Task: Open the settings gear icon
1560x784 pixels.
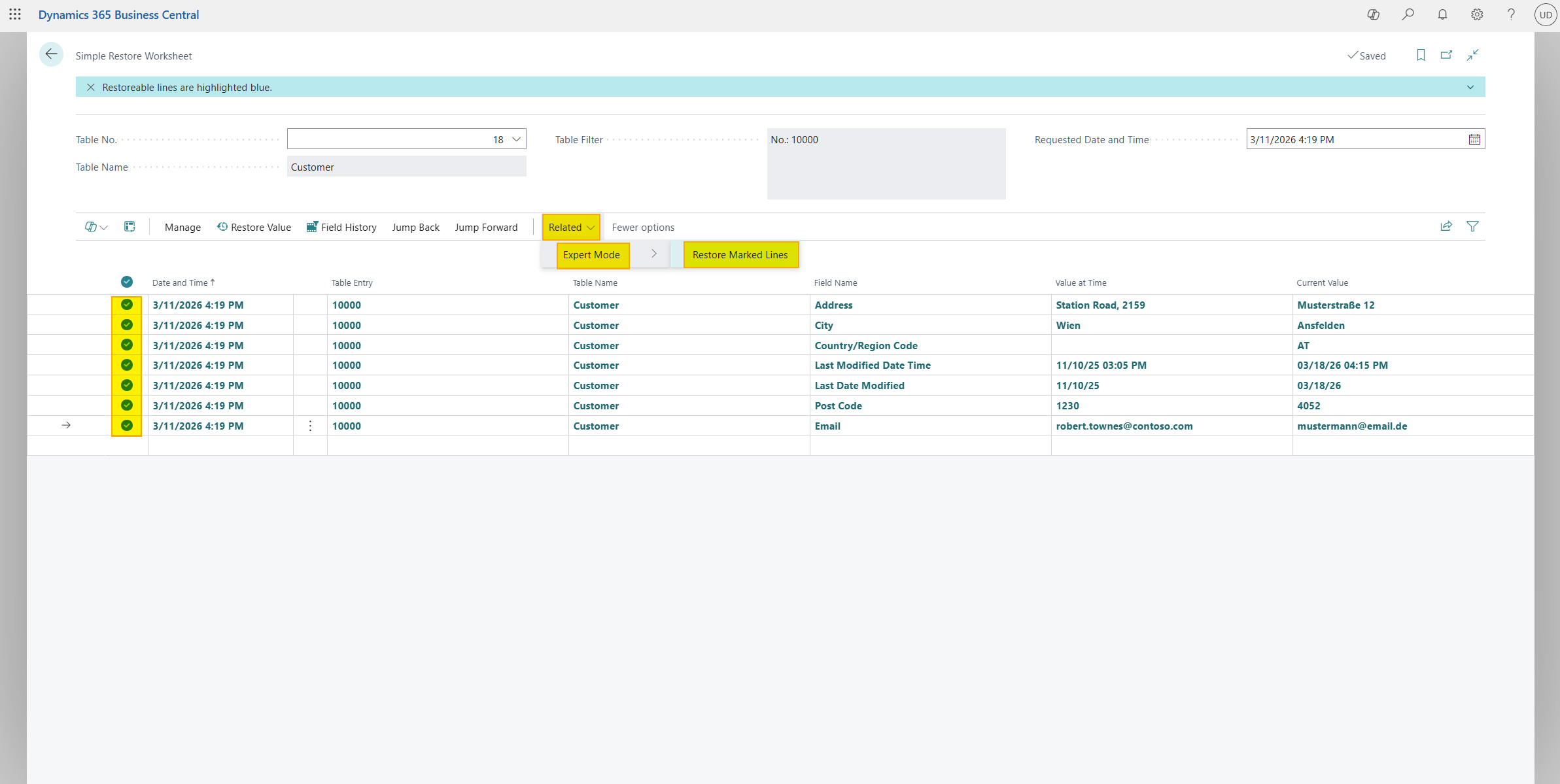Action: tap(1477, 14)
